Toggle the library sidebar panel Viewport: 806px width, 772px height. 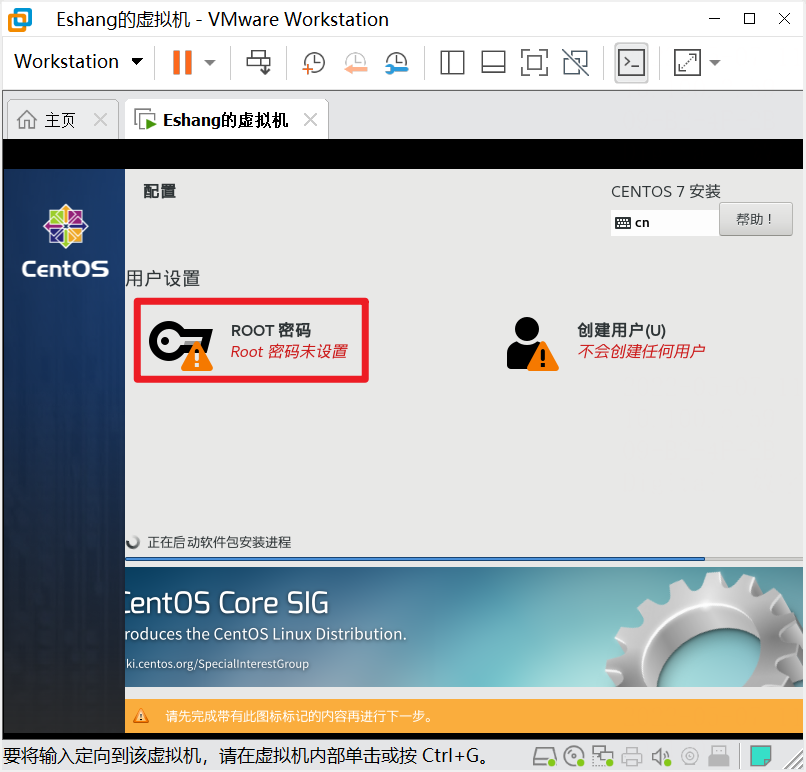pyautogui.click(x=452, y=63)
